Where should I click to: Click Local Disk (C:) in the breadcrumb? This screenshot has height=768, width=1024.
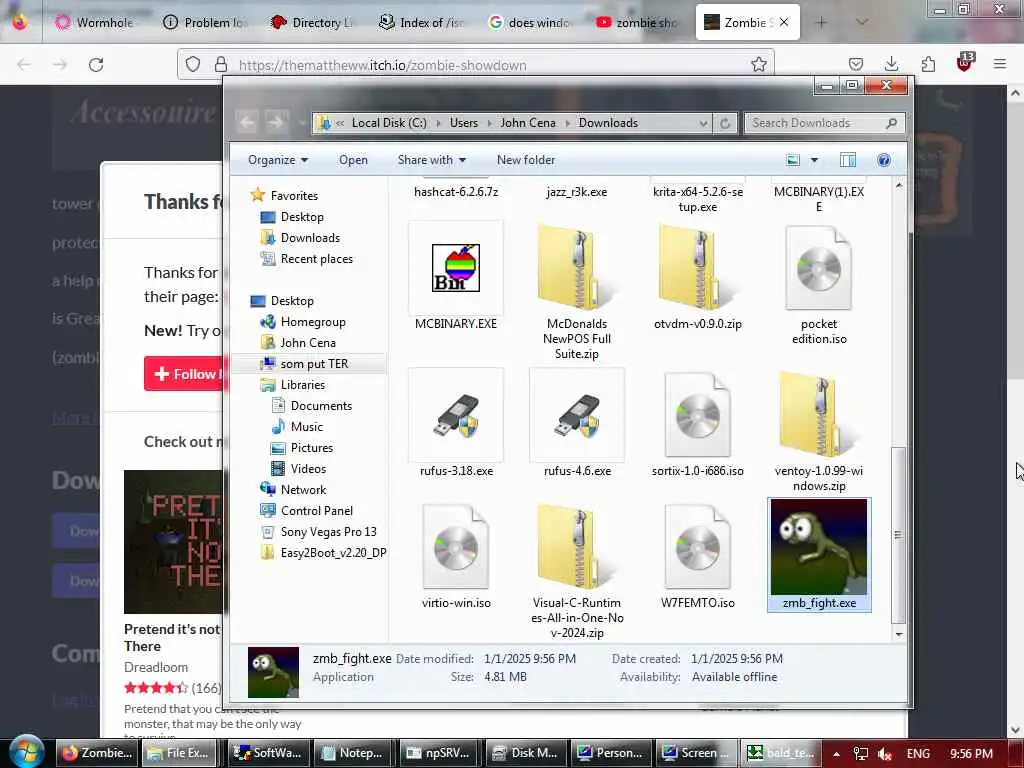(x=389, y=123)
